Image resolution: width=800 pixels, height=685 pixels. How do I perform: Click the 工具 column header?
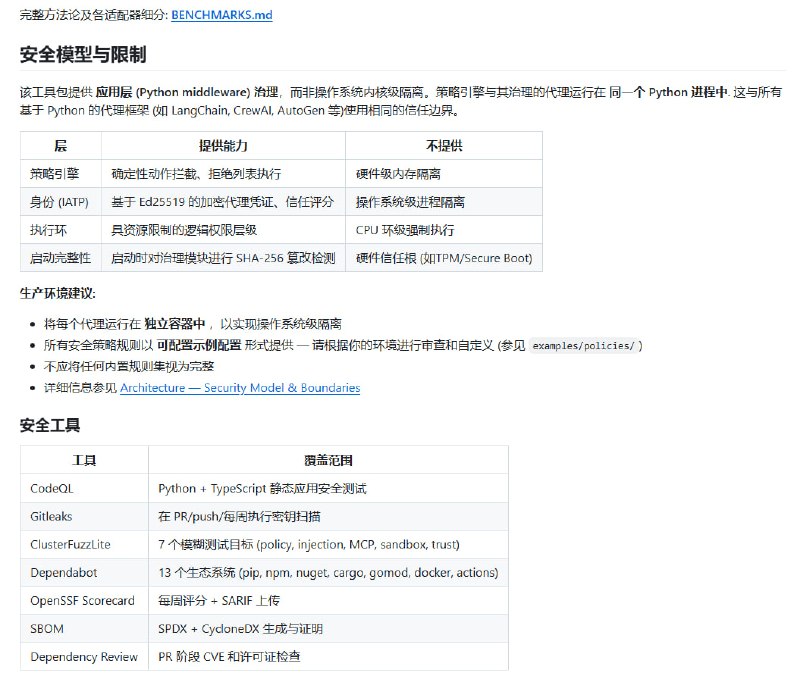coord(84,460)
